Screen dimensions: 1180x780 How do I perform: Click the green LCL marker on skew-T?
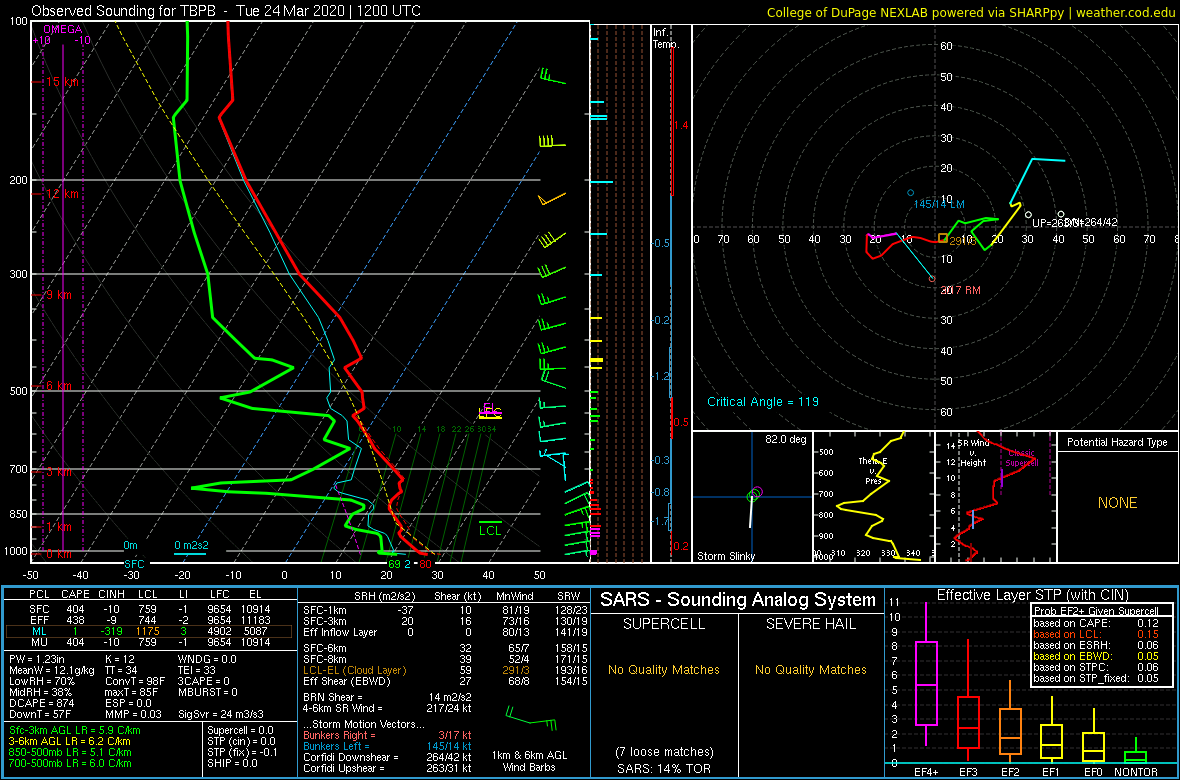point(490,527)
